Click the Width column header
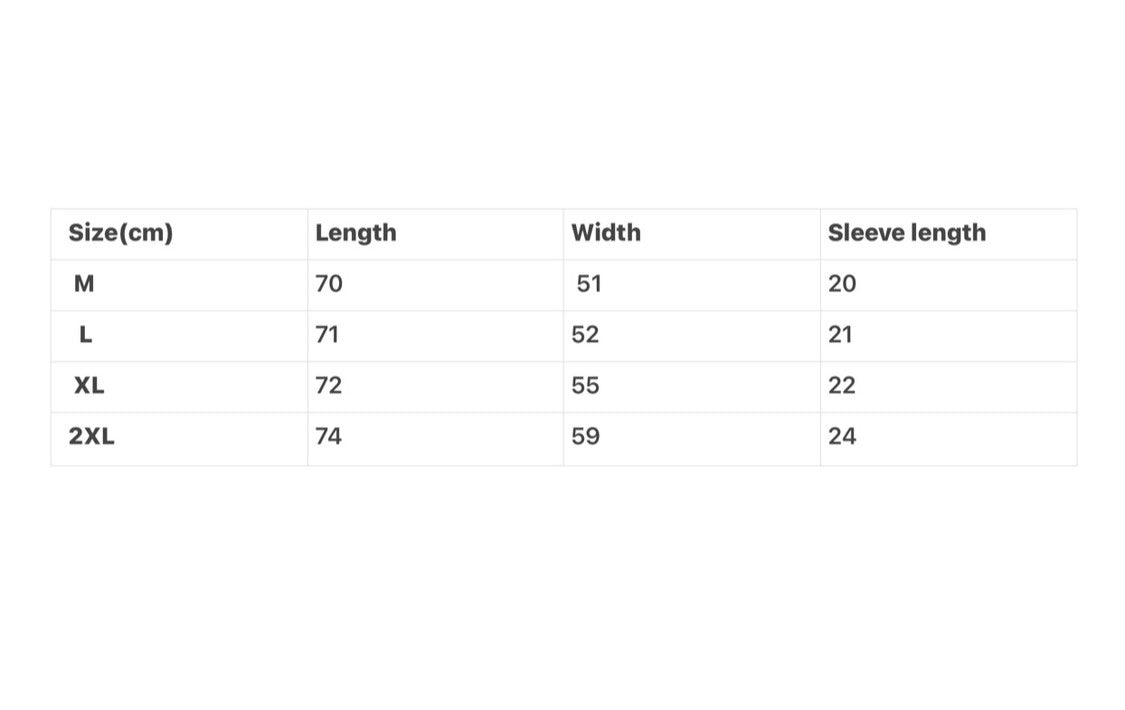Viewport: 1125px width, 710px height. pos(606,233)
